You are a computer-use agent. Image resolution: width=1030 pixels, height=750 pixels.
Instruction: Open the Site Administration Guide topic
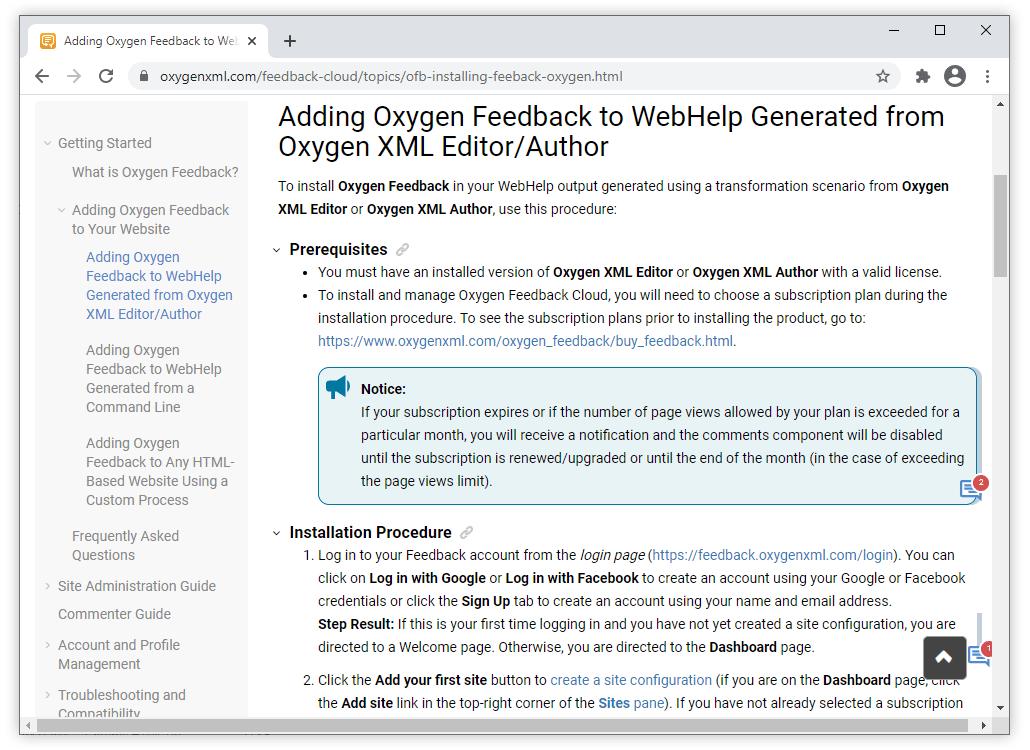pos(137,586)
